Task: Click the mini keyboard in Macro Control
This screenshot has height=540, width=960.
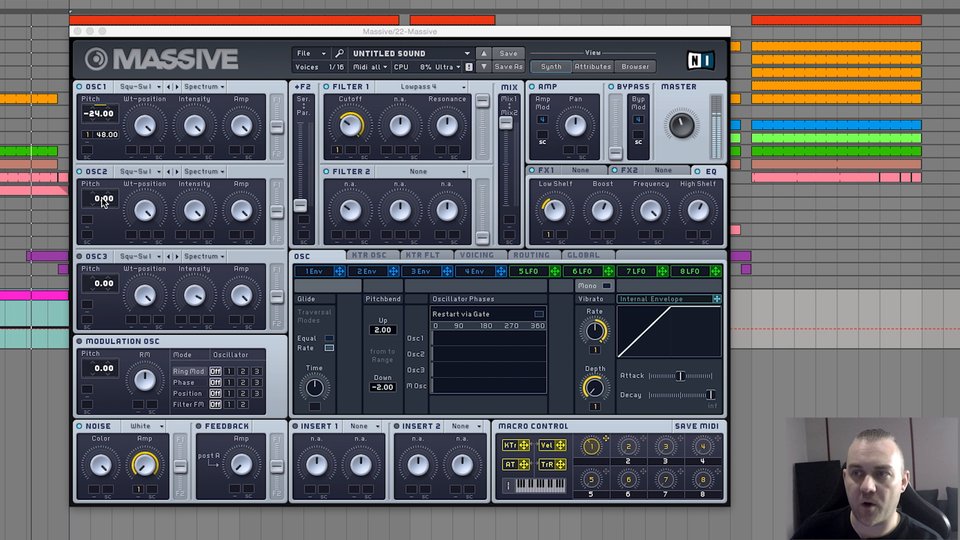Action: (539, 485)
